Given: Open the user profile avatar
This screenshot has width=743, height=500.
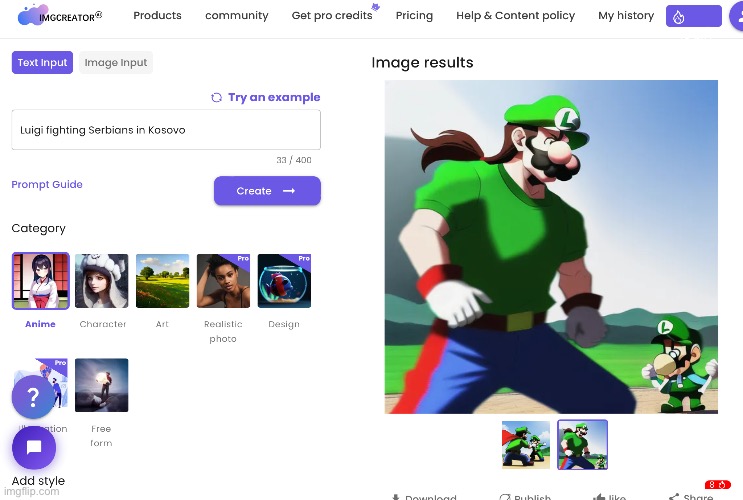Looking at the screenshot, I should point(736,17).
